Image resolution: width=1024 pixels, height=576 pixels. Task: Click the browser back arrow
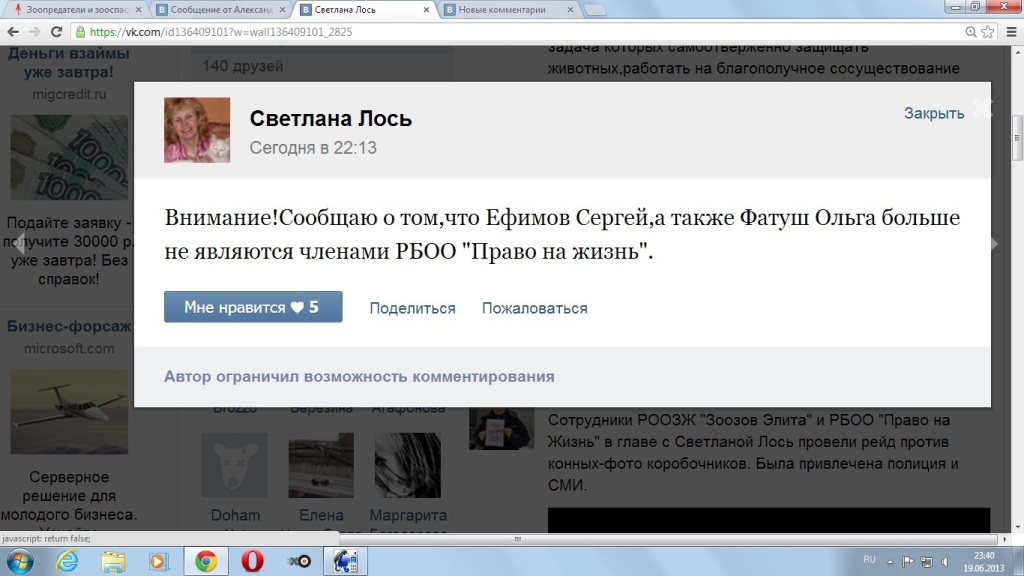[x=14, y=32]
